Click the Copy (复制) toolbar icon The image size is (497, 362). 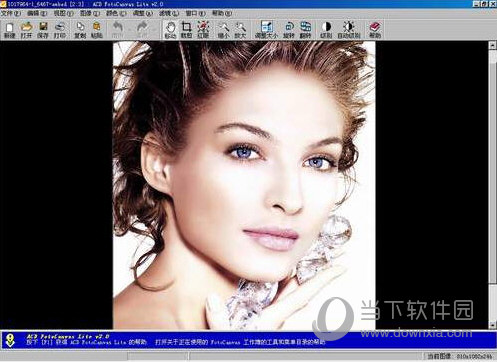coord(80,30)
